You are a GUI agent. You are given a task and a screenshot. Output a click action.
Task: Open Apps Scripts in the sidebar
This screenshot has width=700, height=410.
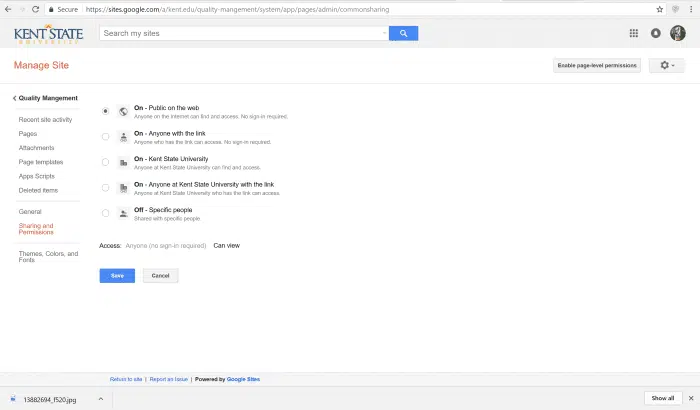point(36,176)
